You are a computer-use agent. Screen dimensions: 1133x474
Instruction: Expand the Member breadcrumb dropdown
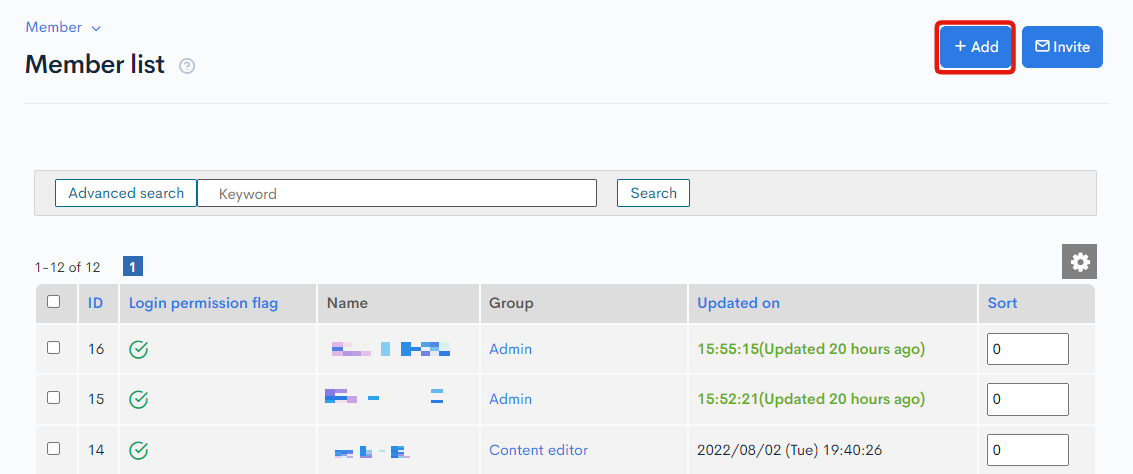pyautogui.click(x=63, y=27)
